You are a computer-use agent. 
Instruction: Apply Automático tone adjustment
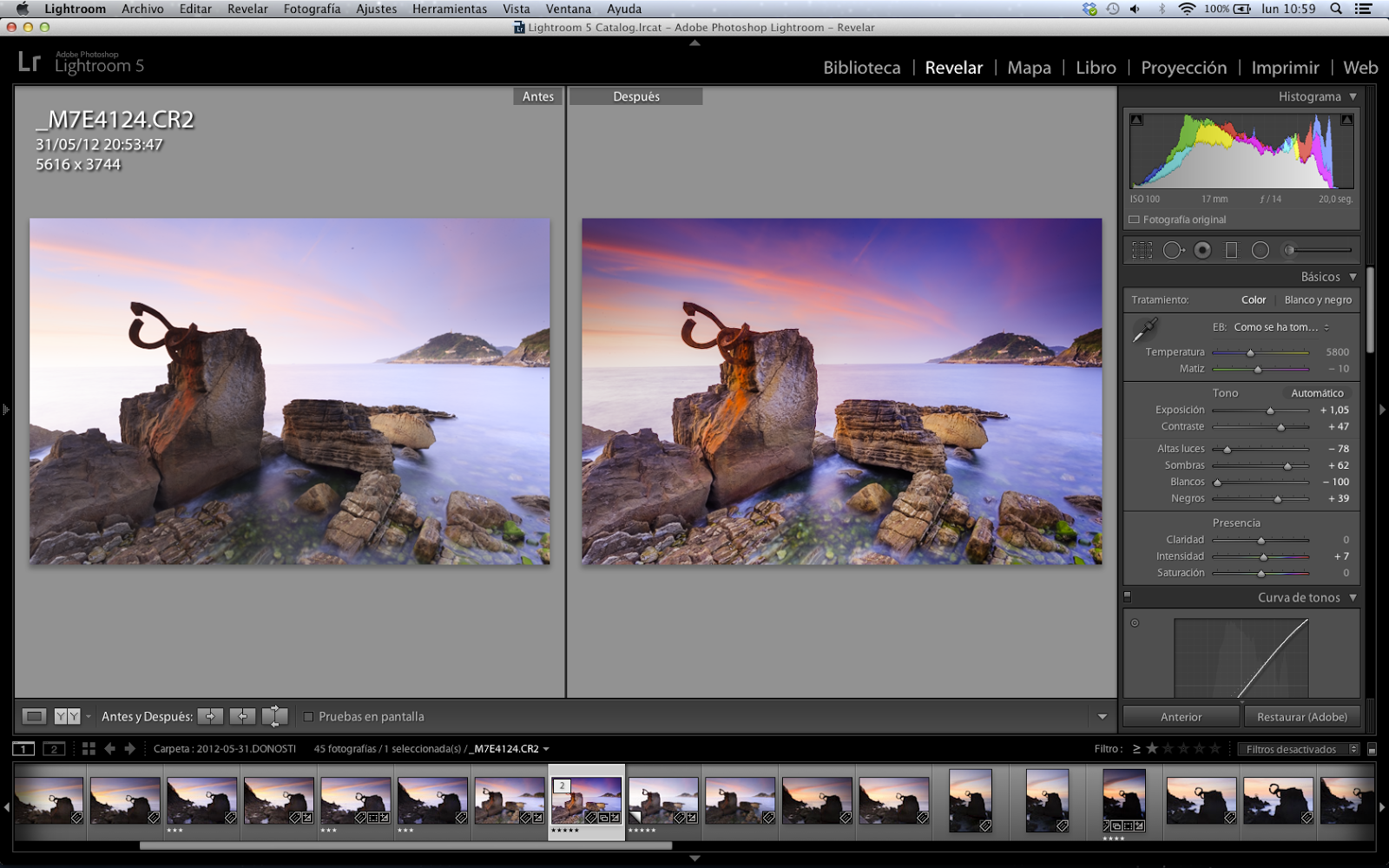[1317, 392]
